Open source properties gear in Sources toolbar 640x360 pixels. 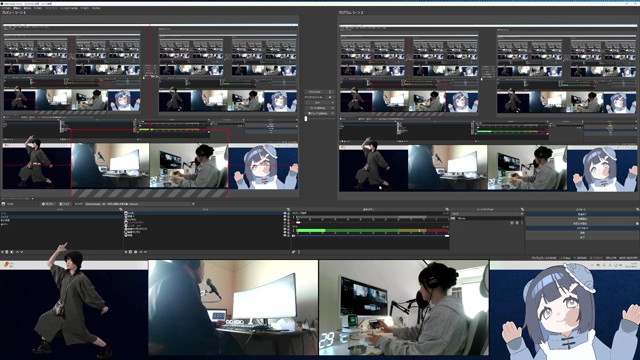pos(136,252)
